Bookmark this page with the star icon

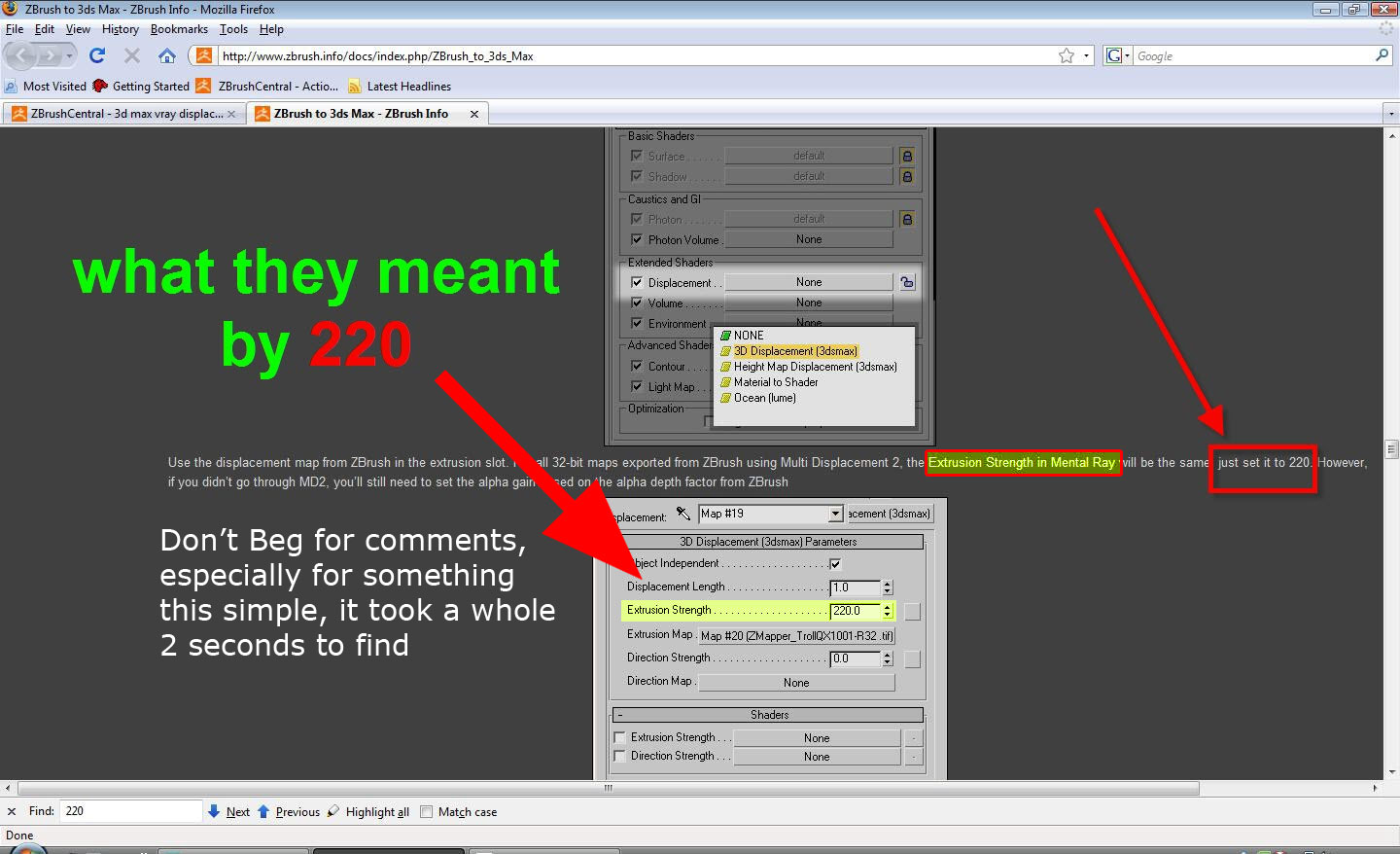1067,55
